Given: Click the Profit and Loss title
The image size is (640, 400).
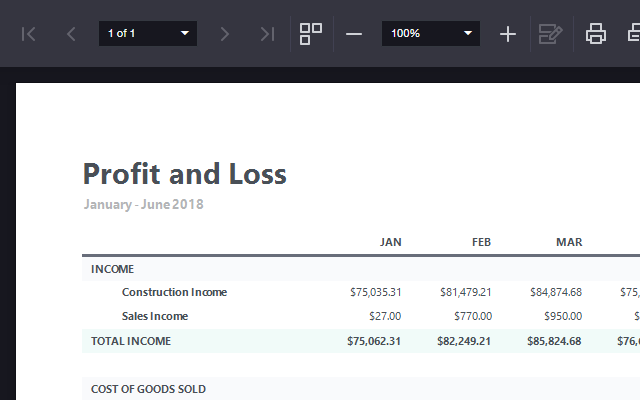Looking at the screenshot, I should 185,174.
